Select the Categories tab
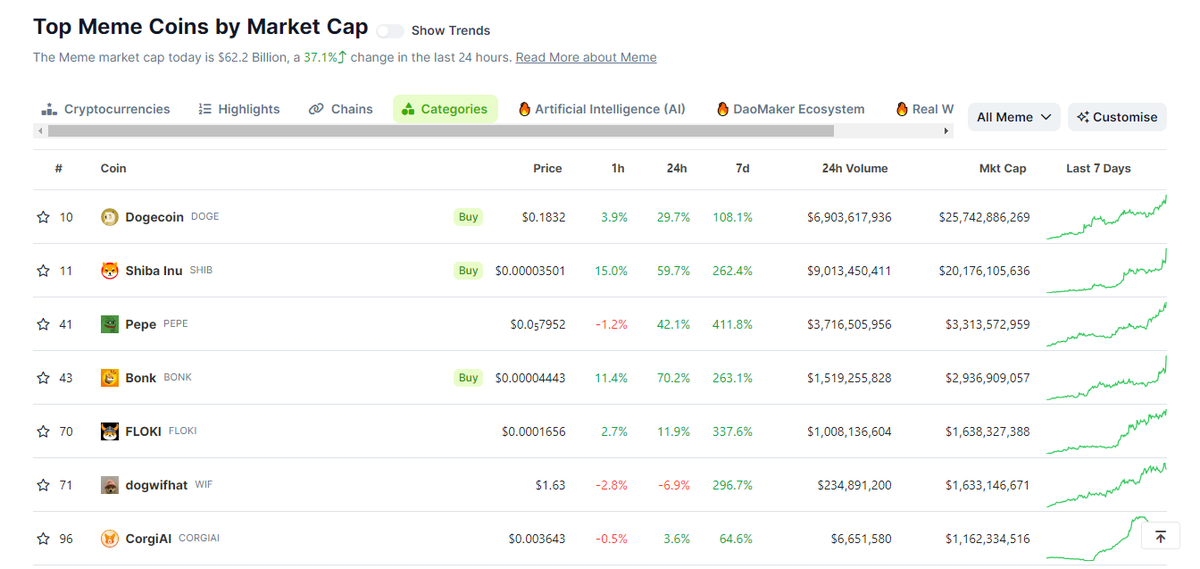Image resolution: width=1200 pixels, height=569 pixels. [445, 109]
